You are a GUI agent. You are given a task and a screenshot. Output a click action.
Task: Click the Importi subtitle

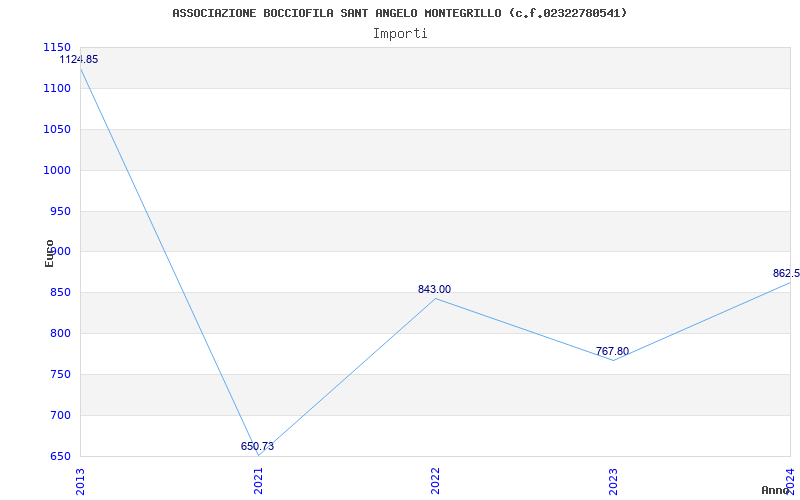400,34
